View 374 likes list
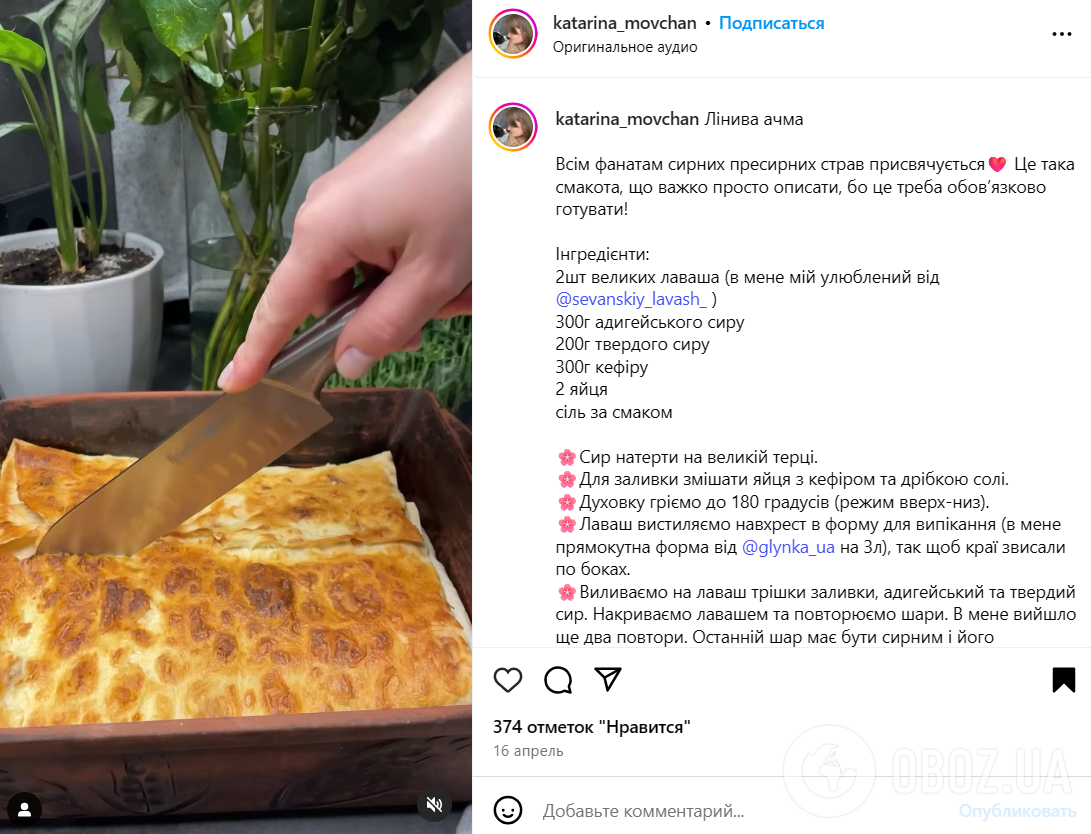Screen dimensions: 1091x834 pos(591,727)
